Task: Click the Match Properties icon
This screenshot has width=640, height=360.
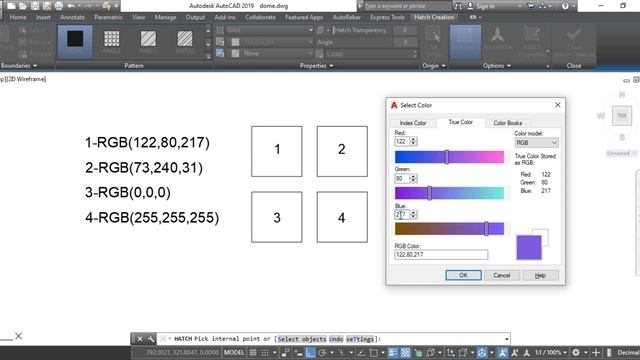Action: click(x=532, y=41)
